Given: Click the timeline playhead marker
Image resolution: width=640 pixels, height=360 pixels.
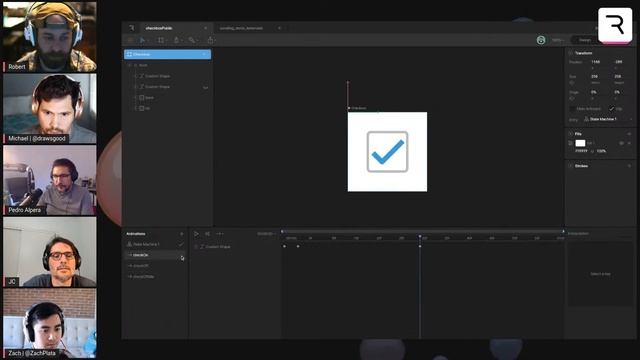Looking at the screenshot, I should click(420, 237).
